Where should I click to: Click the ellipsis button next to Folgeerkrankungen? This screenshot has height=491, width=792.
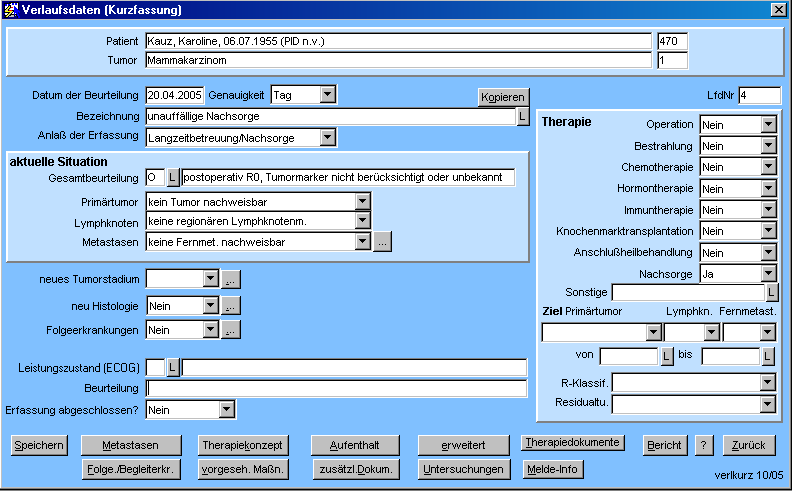(x=230, y=329)
